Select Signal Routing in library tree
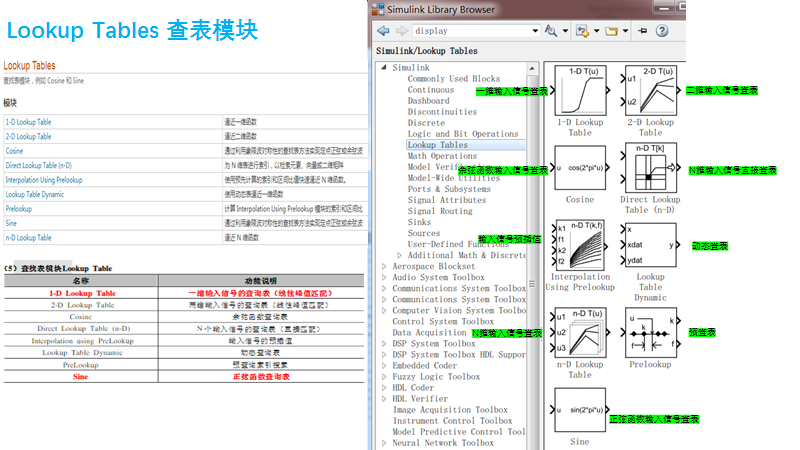Image resolution: width=800 pixels, height=450 pixels. pyautogui.click(x=440, y=211)
